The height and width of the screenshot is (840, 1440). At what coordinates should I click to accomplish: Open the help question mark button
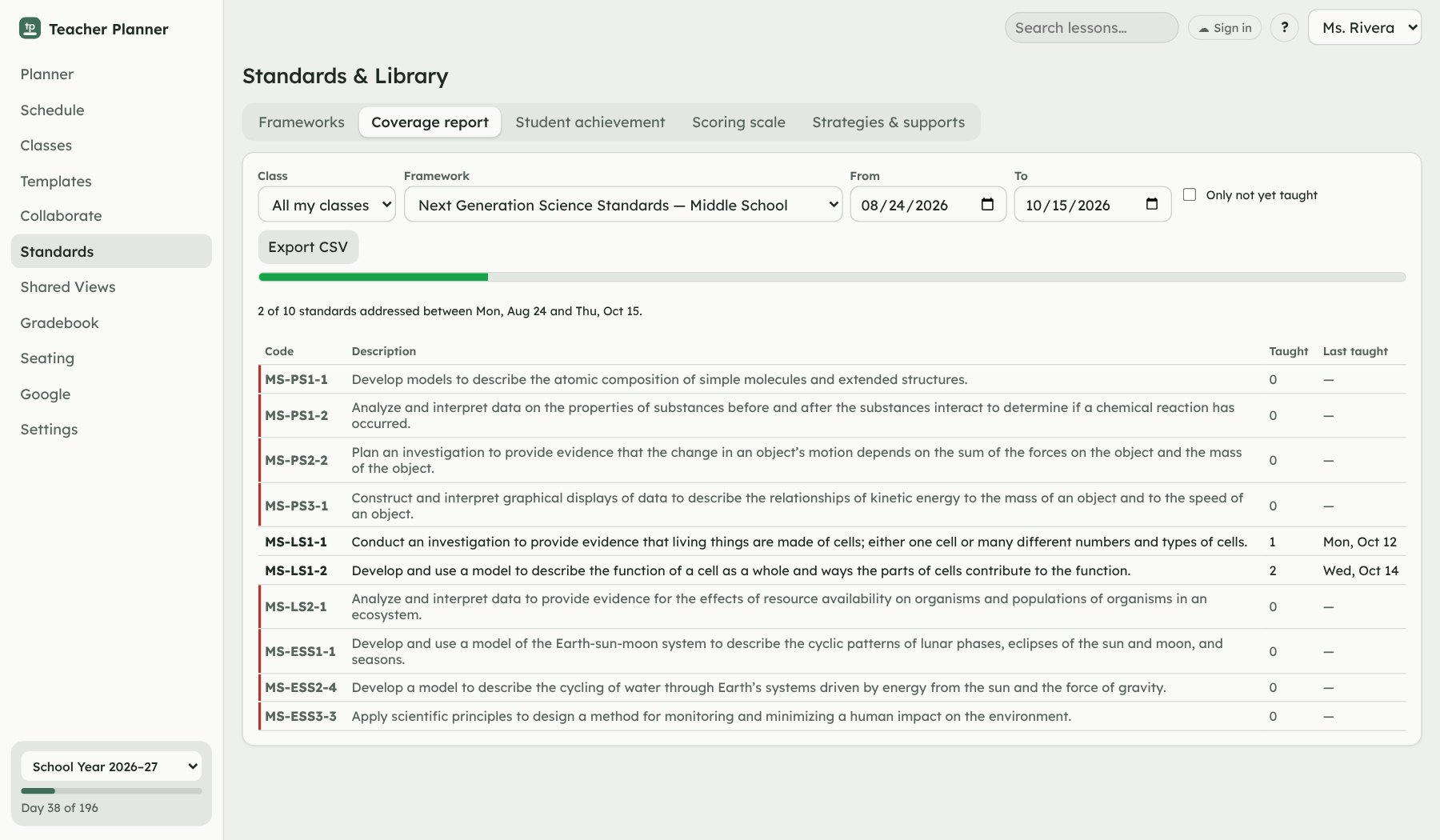coord(1284,28)
